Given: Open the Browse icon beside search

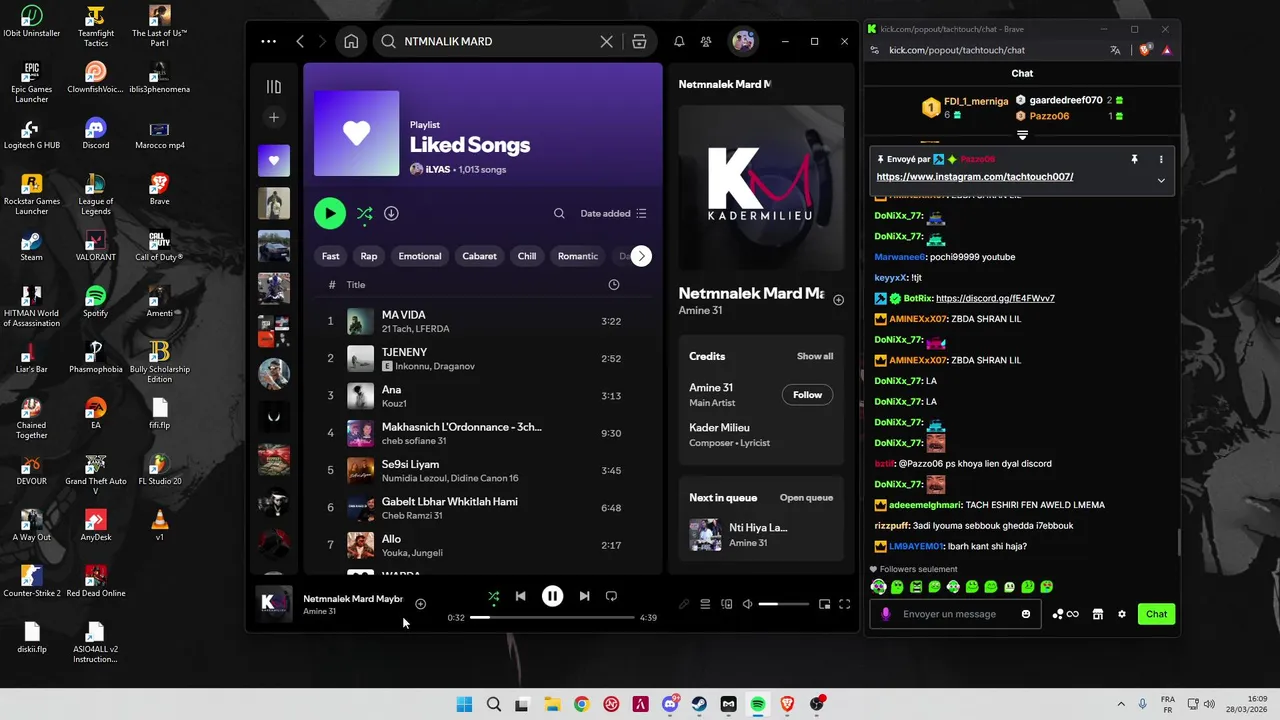Looking at the screenshot, I should click(639, 41).
